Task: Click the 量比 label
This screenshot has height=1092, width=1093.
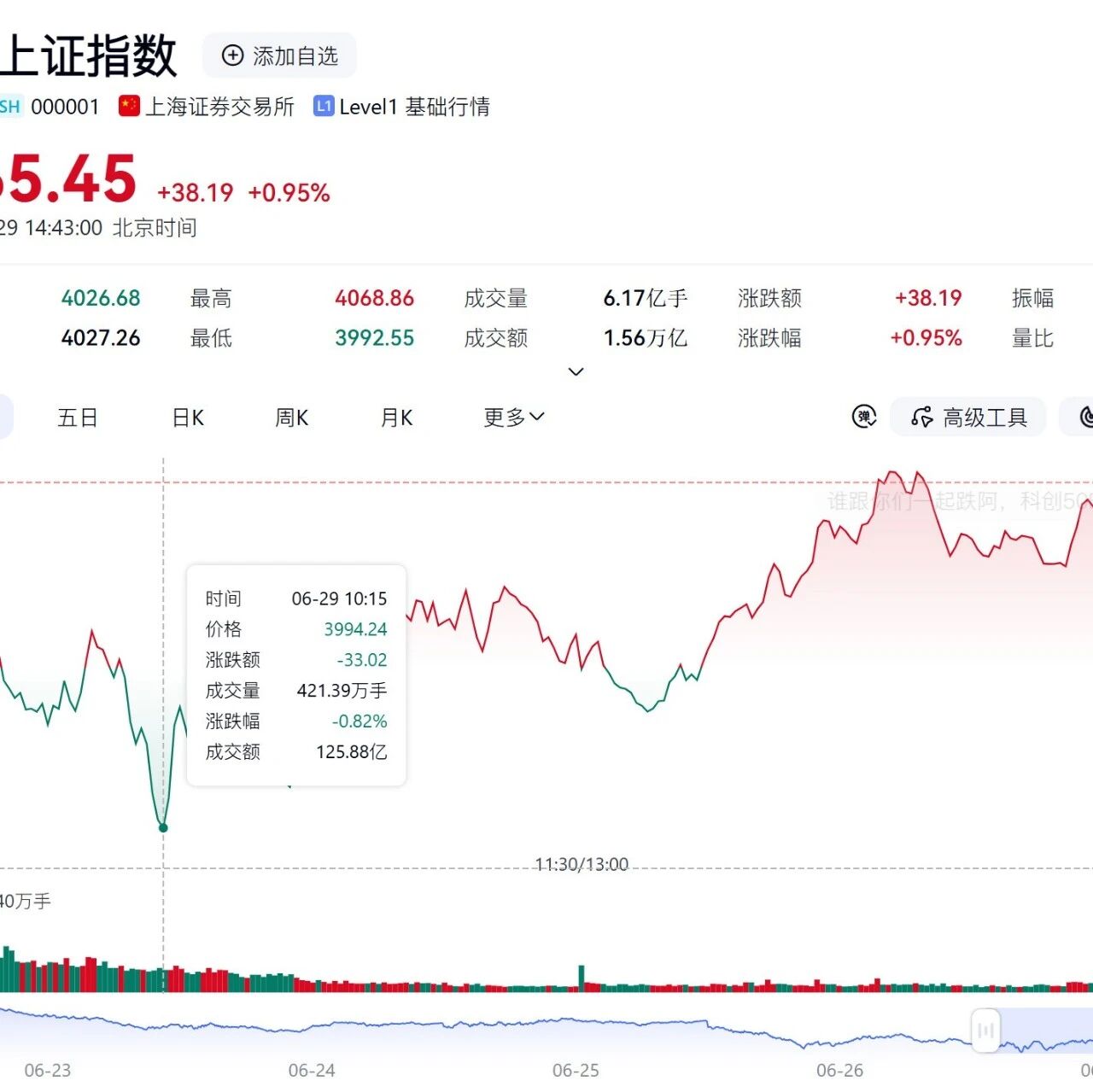Action: pyautogui.click(x=1032, y=338)
